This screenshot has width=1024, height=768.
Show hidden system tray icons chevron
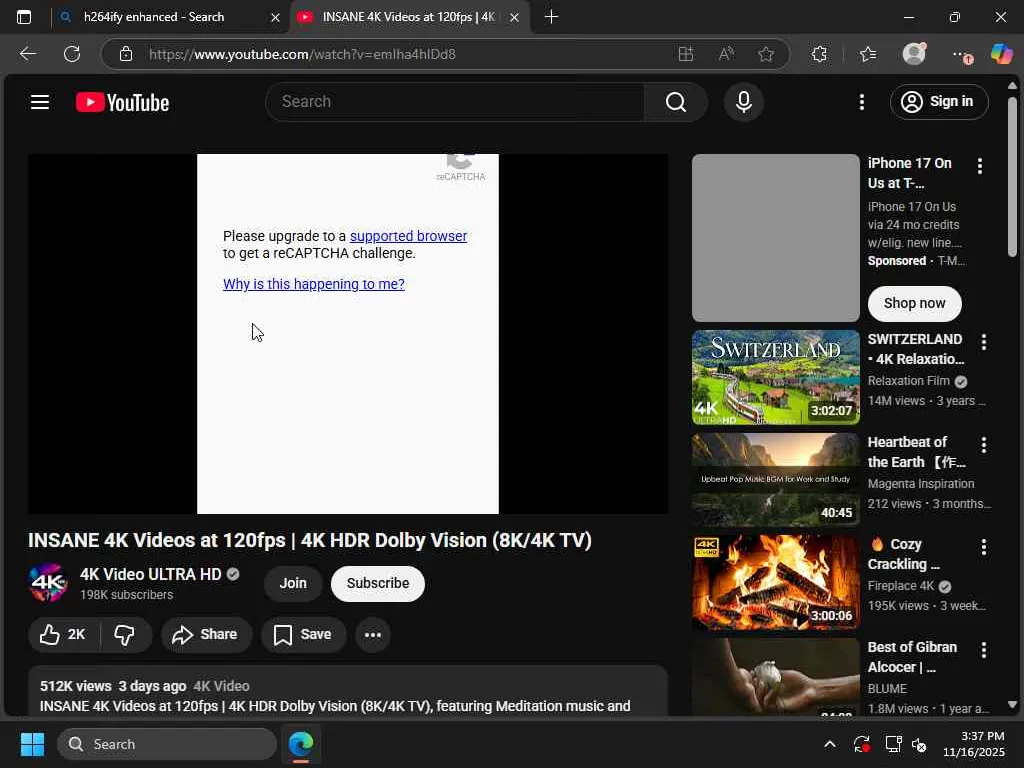click(829, 744)
